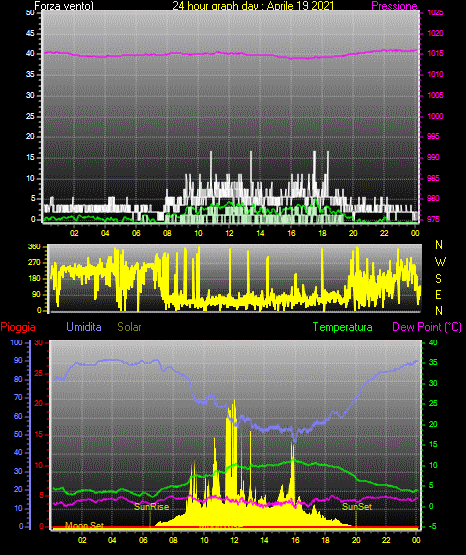Click red '25' on the rain axis
The width and height of the screenshot is (466, 555).
pos(39,373)
